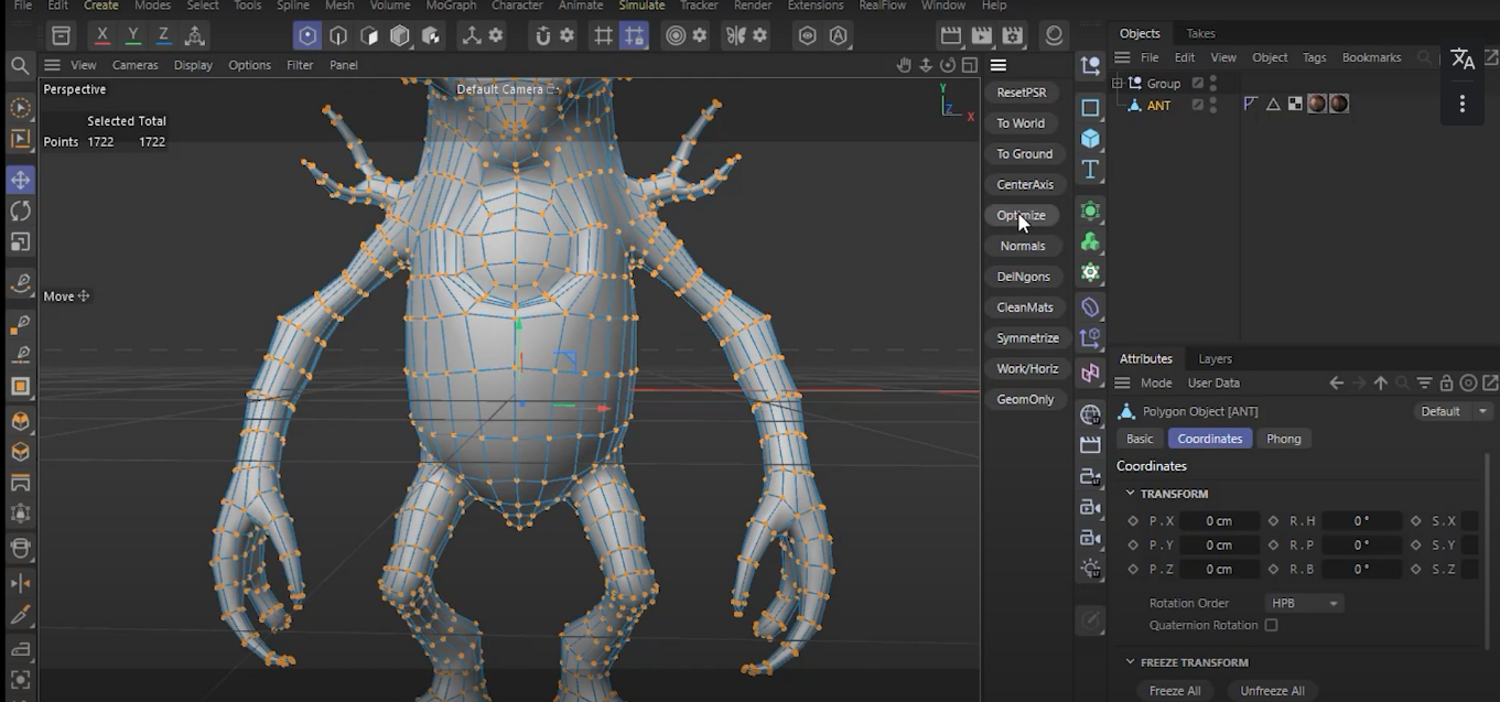Click the Optimize button
Image resolution: width=1500 pixels, height=702 pixels.
pos(1021,215)
